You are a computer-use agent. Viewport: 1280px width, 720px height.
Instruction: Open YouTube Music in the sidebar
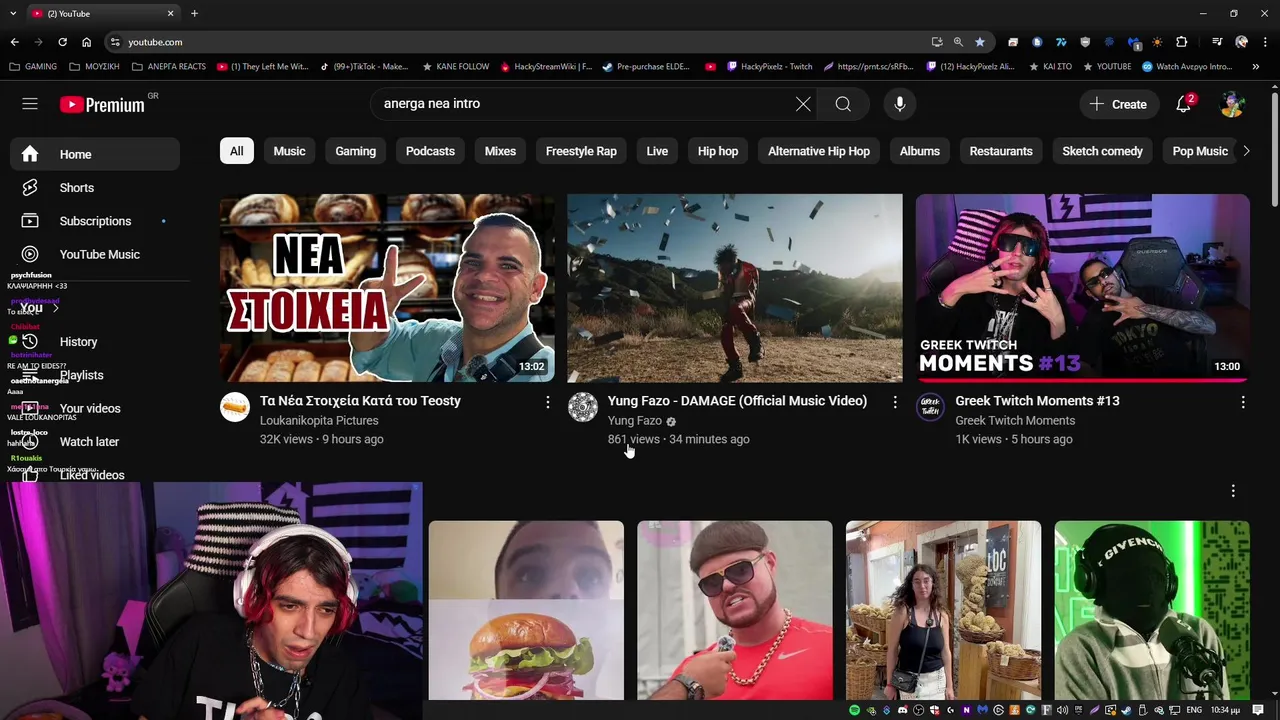pyautogui.click(x=95, y=254)
